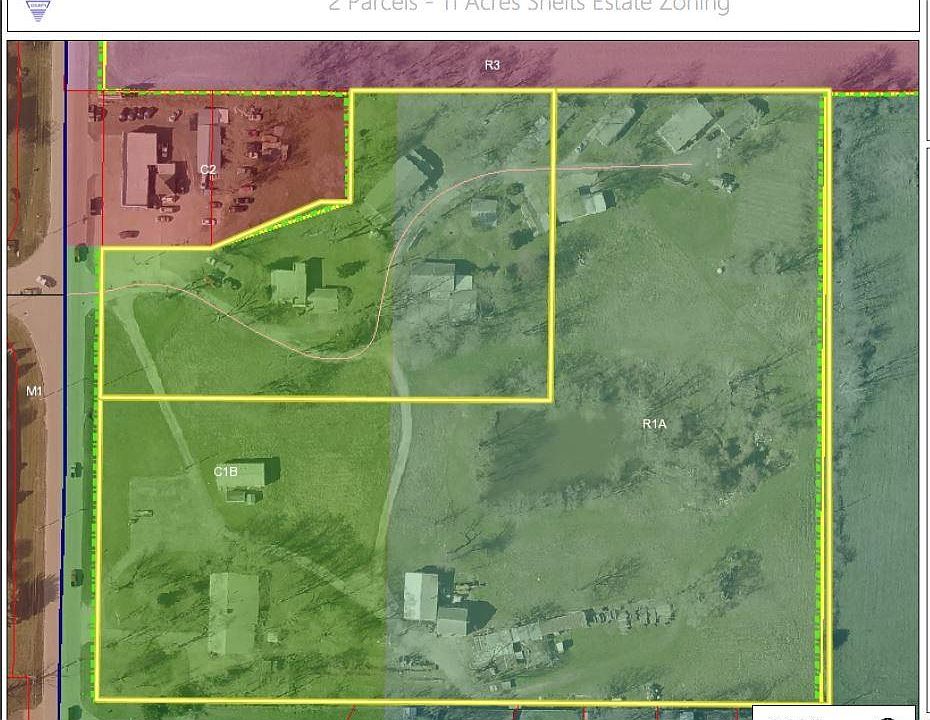Select the R1A zone label
Screen dimensions: 930x720
[x=655, y=424]
